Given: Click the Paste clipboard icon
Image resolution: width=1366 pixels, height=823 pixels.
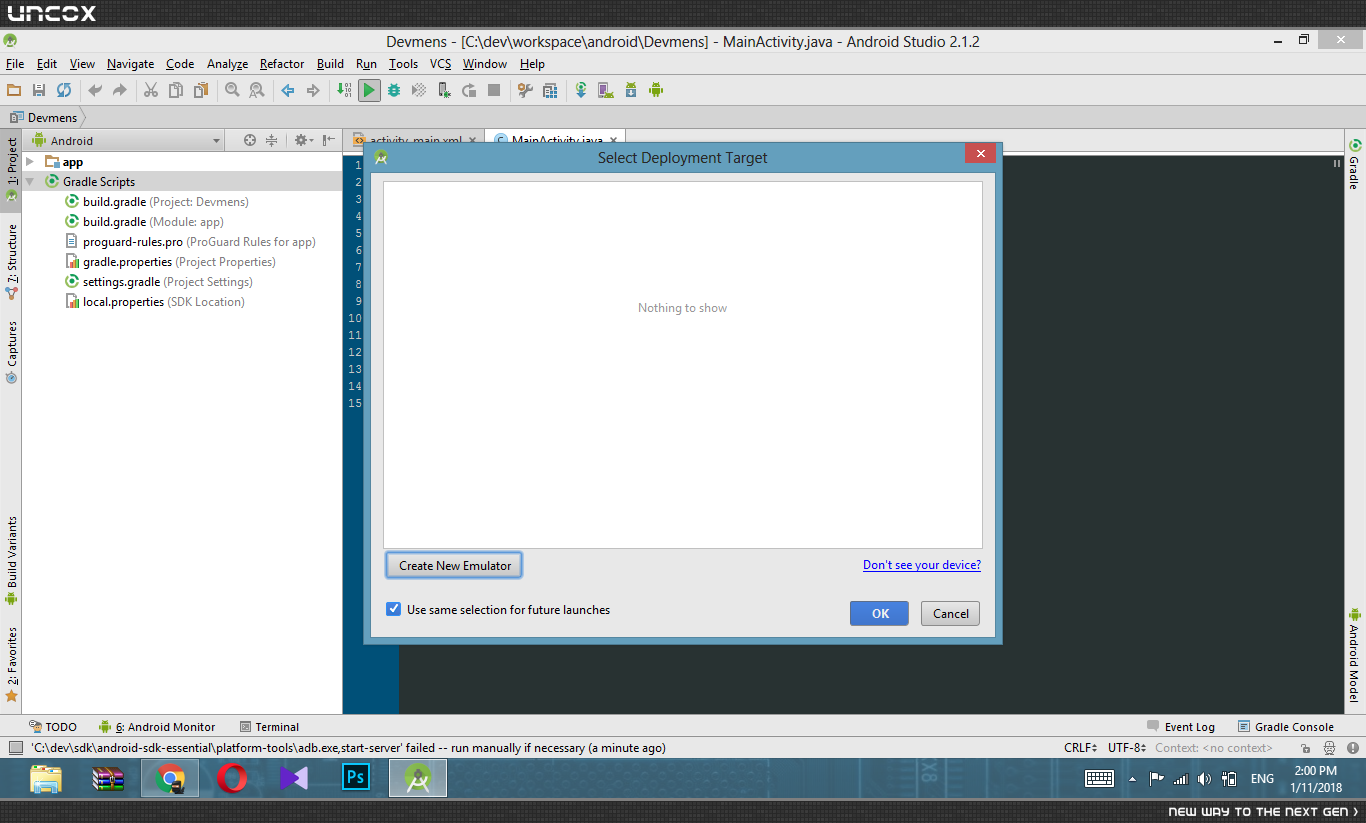Looking at the screenshot, I should pyautogui.click(x=201, y=90).
